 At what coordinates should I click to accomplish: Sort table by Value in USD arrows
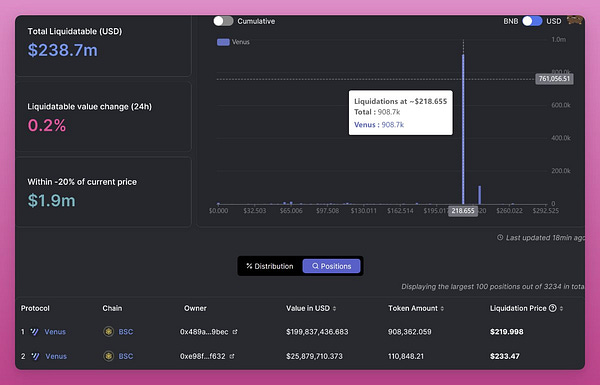point(334,308)
